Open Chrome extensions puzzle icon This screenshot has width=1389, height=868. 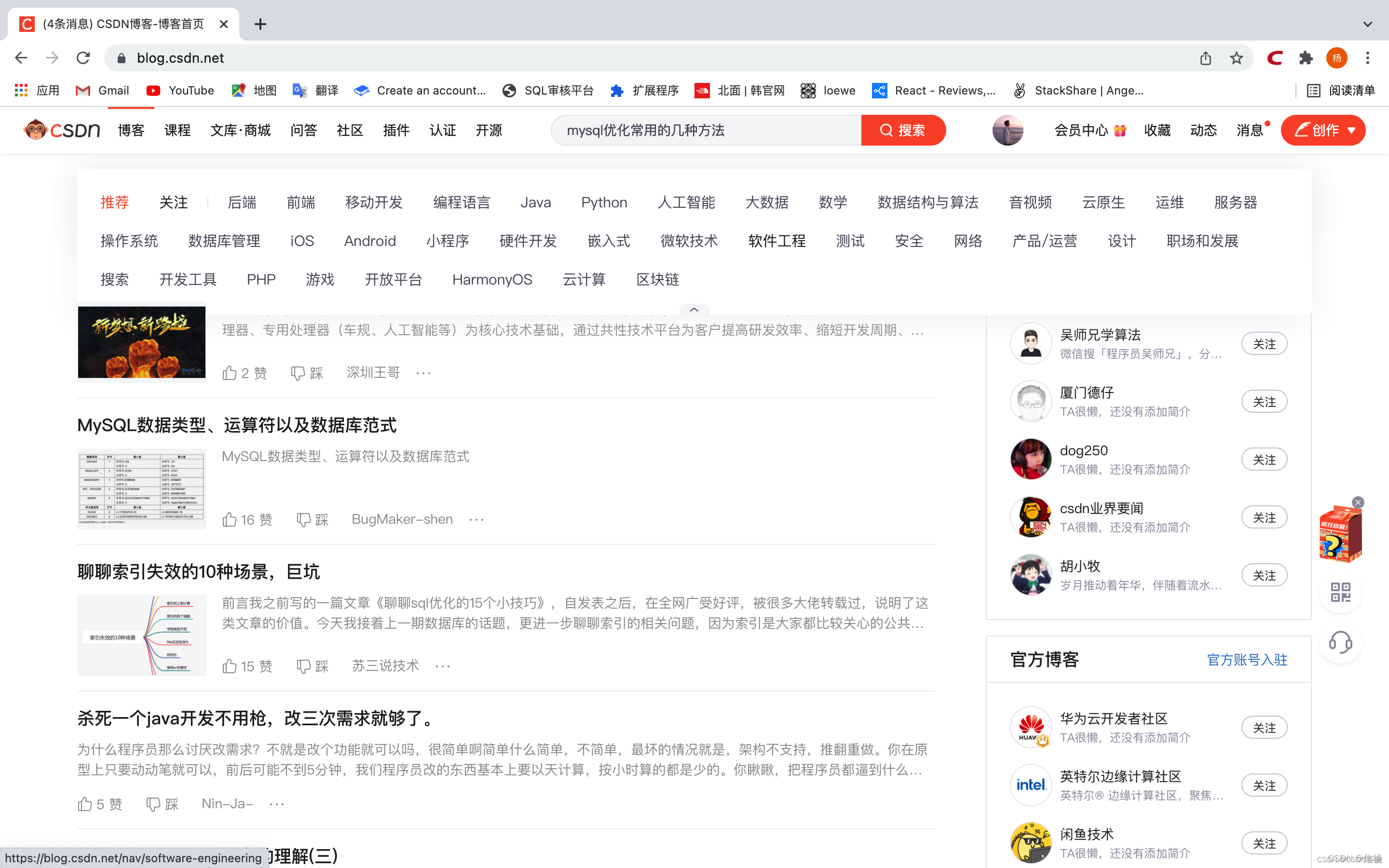(1306, 58)
